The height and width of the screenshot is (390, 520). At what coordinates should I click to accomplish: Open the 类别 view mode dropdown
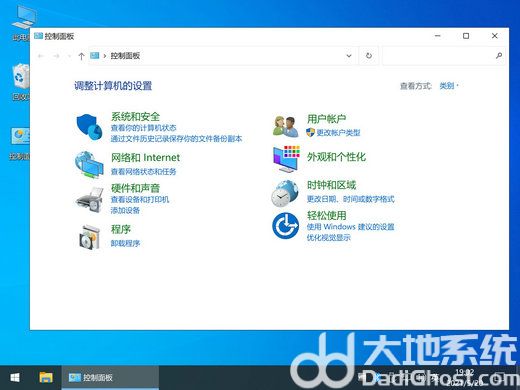click(x=449, y=86)
